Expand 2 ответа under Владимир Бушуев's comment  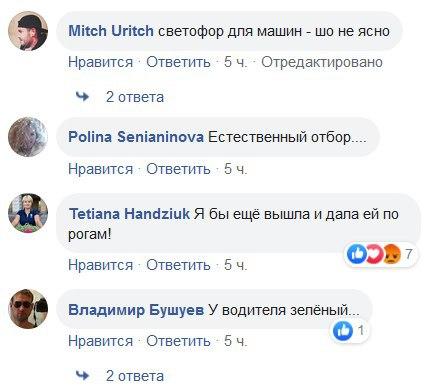click(135, 376)
